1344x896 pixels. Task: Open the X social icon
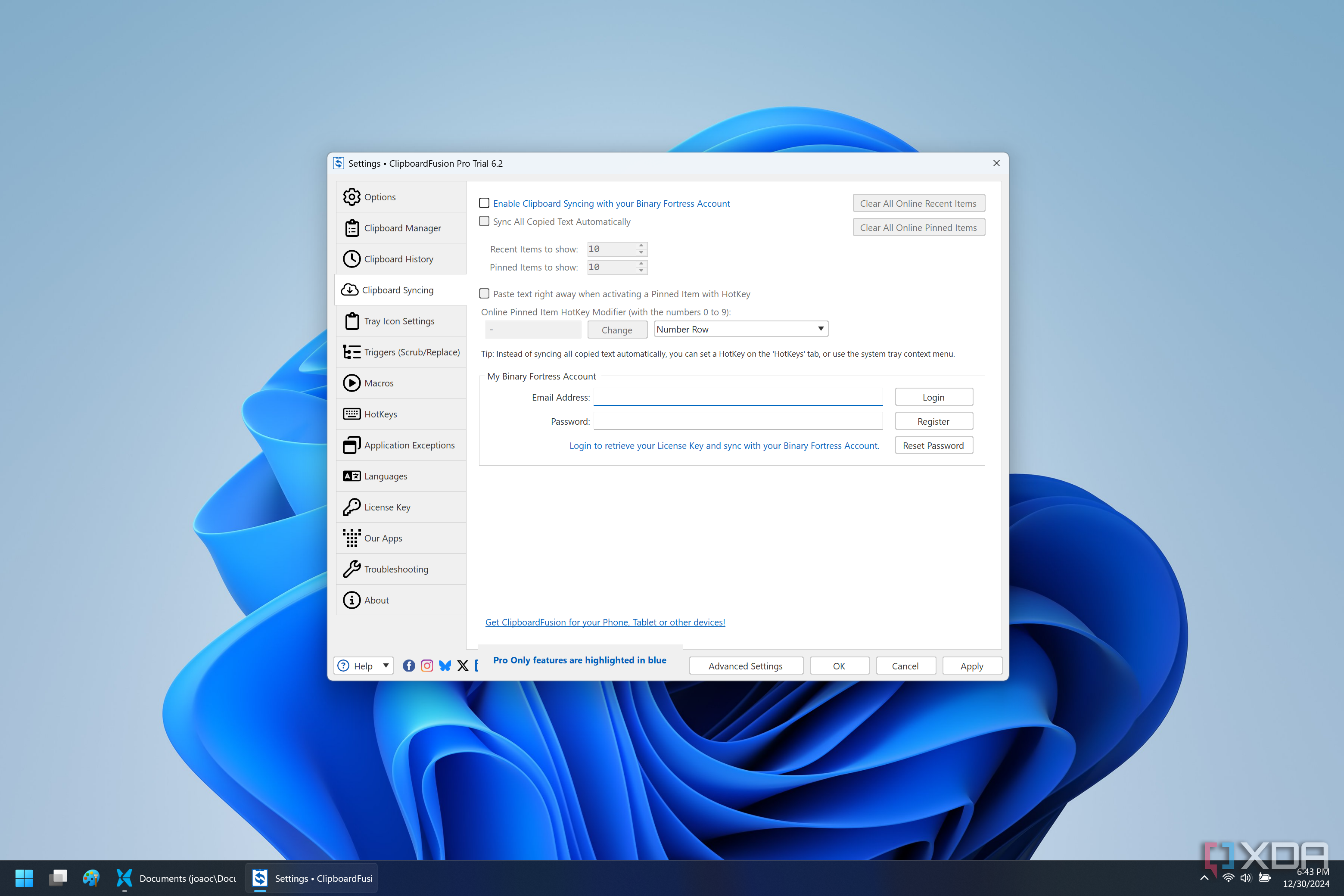click(x=463, y=666)
